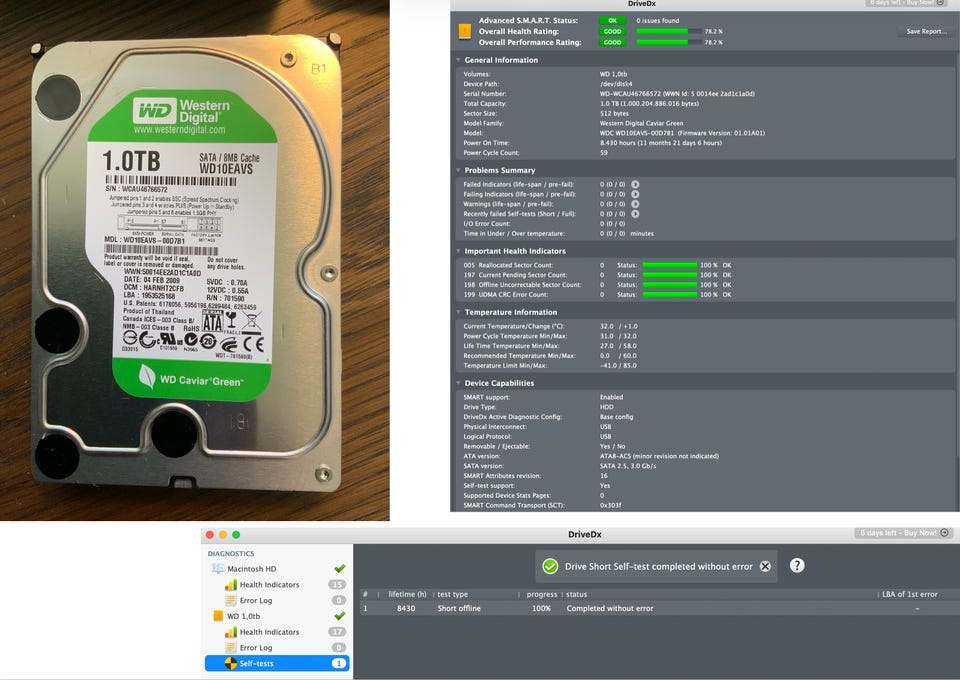Viewport: 960px width, 680px height.
Task: Click the GOOD Overall Health Rating badge
Action: (x=612, y=31)
